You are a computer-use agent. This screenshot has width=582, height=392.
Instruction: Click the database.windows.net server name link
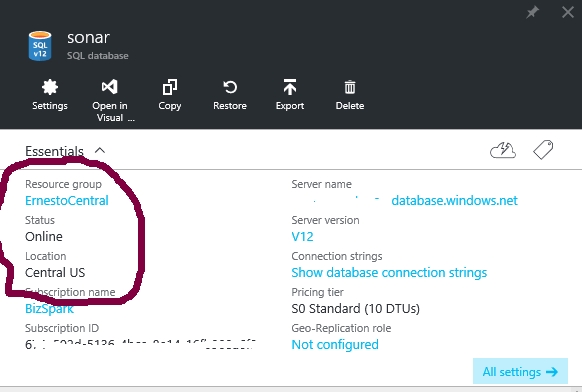coord(454,201)
